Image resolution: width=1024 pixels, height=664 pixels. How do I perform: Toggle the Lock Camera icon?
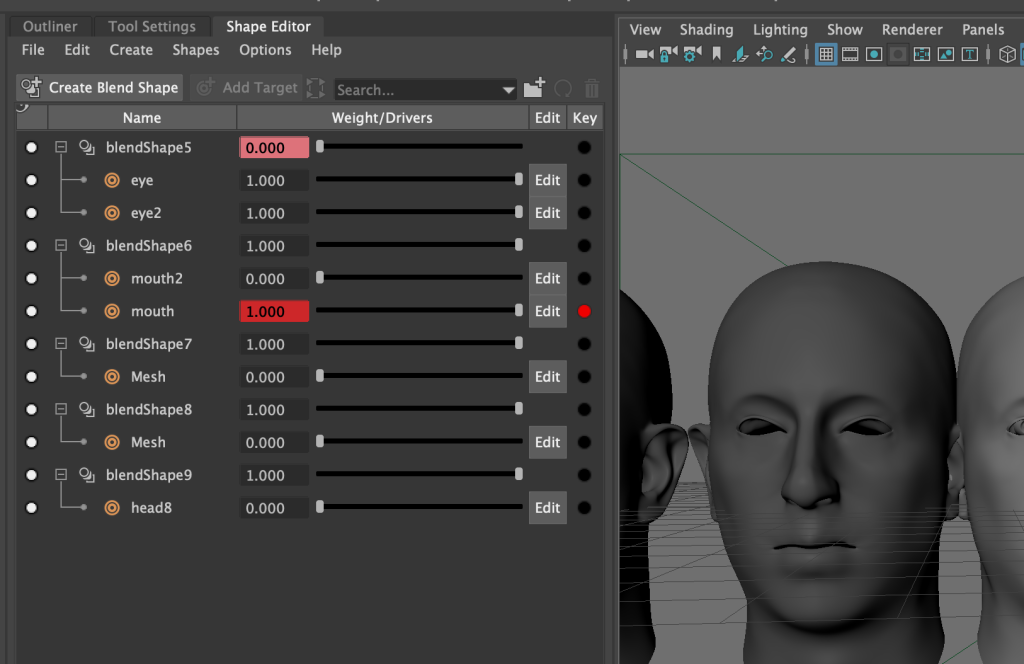(x=668, y=54)
